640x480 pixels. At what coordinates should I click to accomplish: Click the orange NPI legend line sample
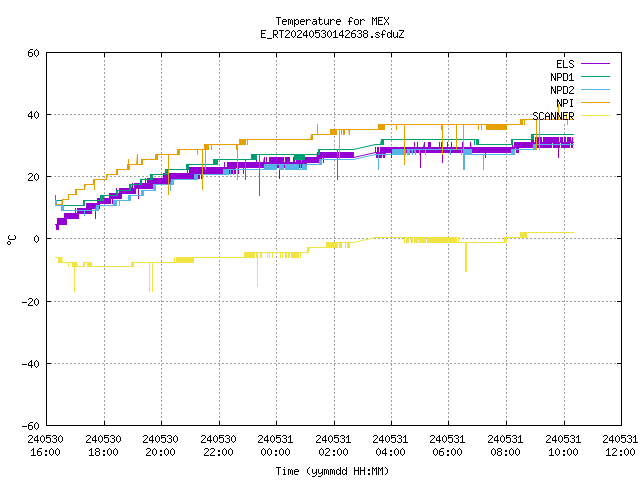point(595,102)
